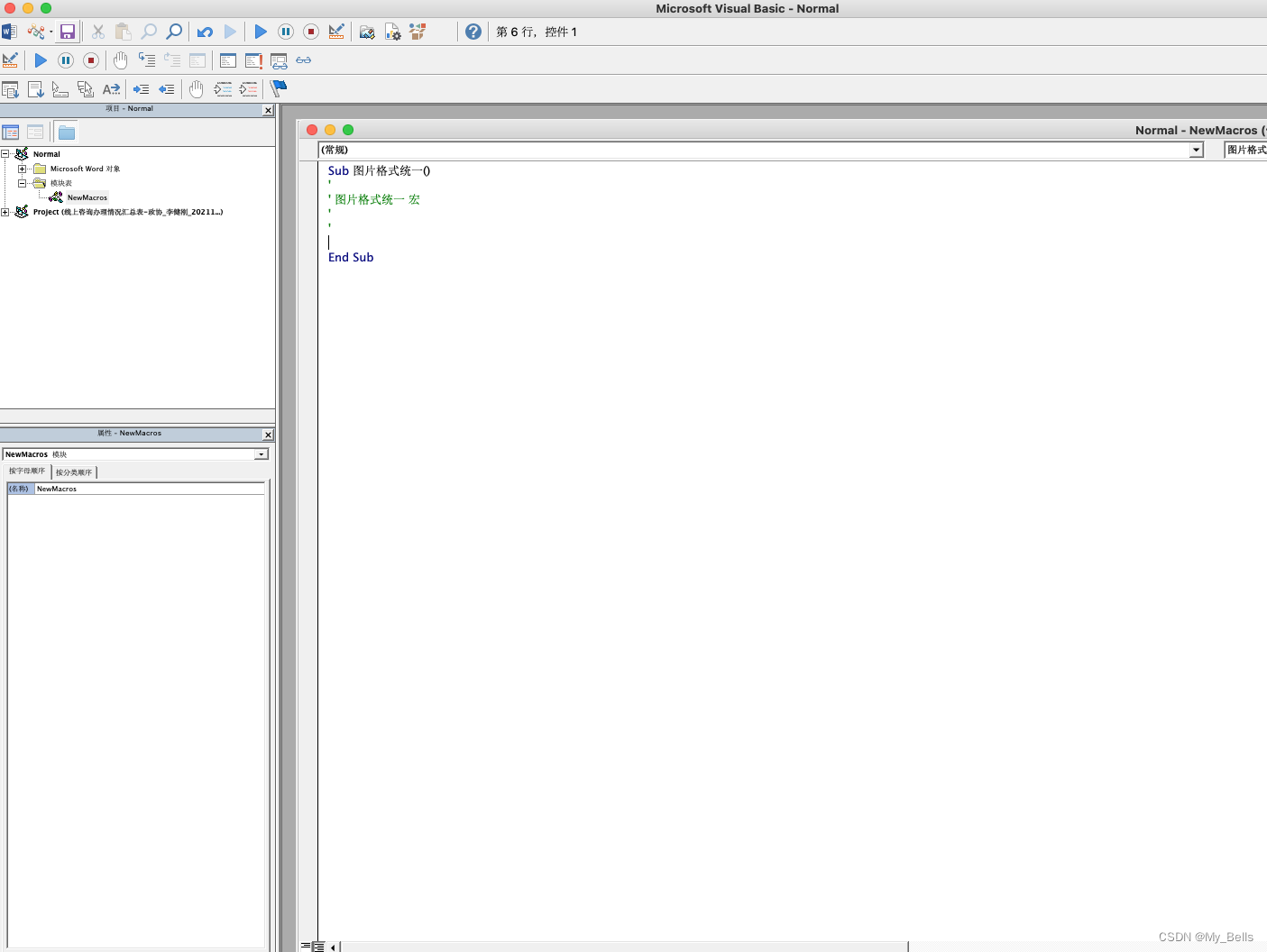Screen dimensions: 1267x952
Task: Undo the last edit with the arrow icon
Action: point(205,32)
